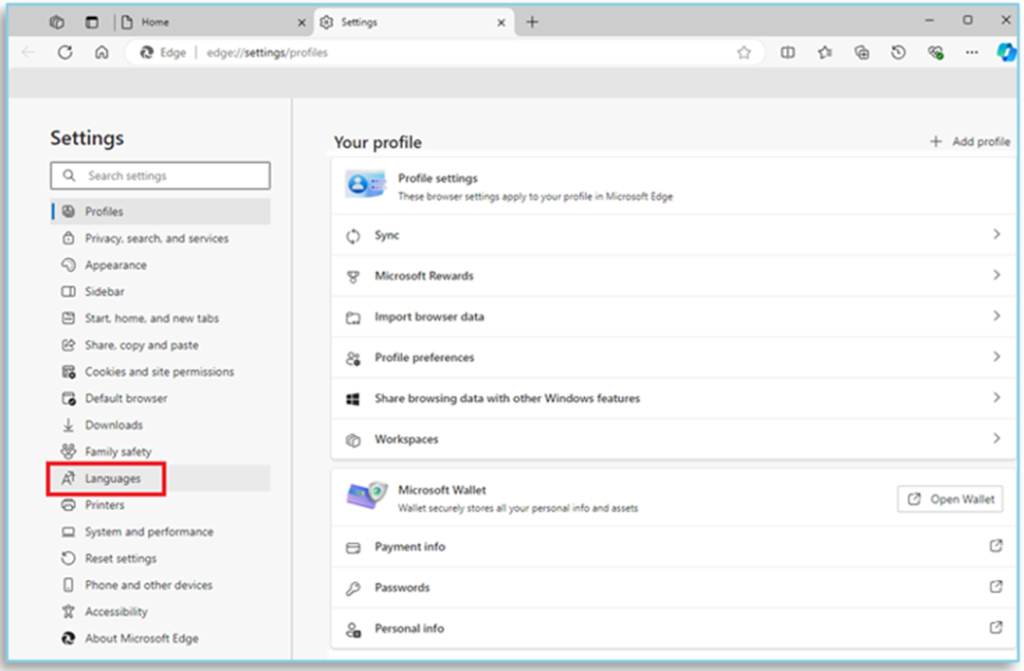The width and height of the screenshot is (1024, 671).
Task: Open the Split screen icon
Action: coord(788,53)
